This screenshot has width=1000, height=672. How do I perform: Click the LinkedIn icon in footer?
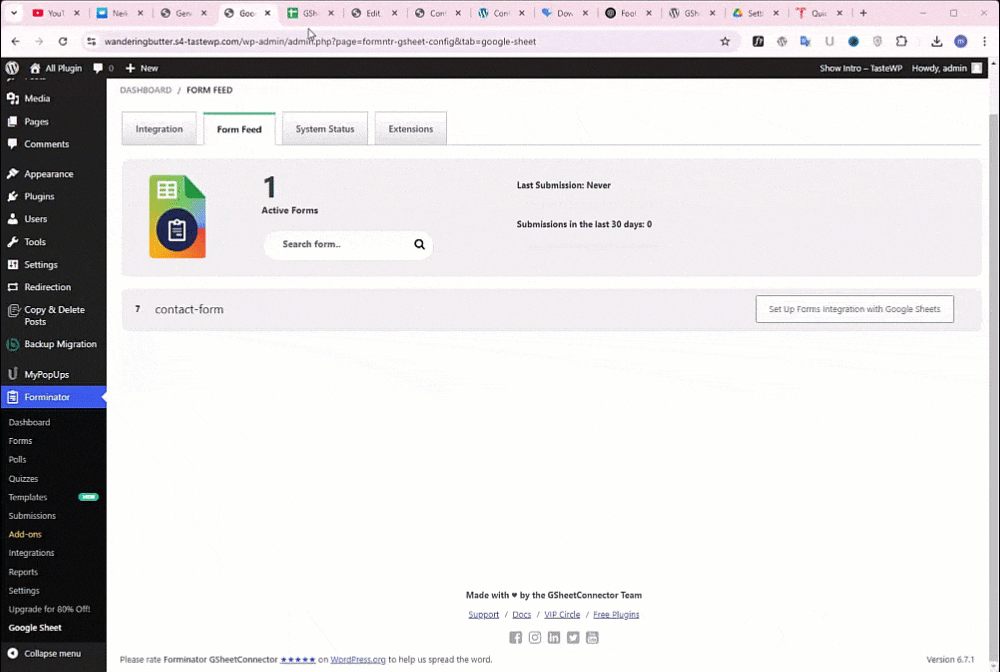point(554,638)
